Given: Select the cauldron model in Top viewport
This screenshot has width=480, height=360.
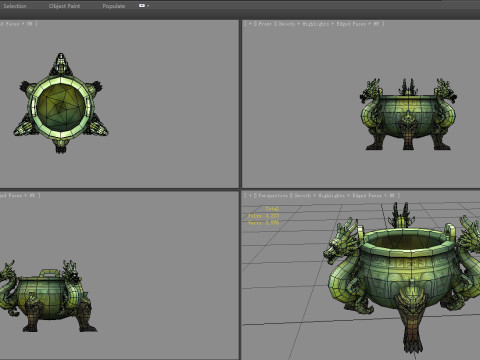Looking at the screenshot, I should tap(61, 103).
